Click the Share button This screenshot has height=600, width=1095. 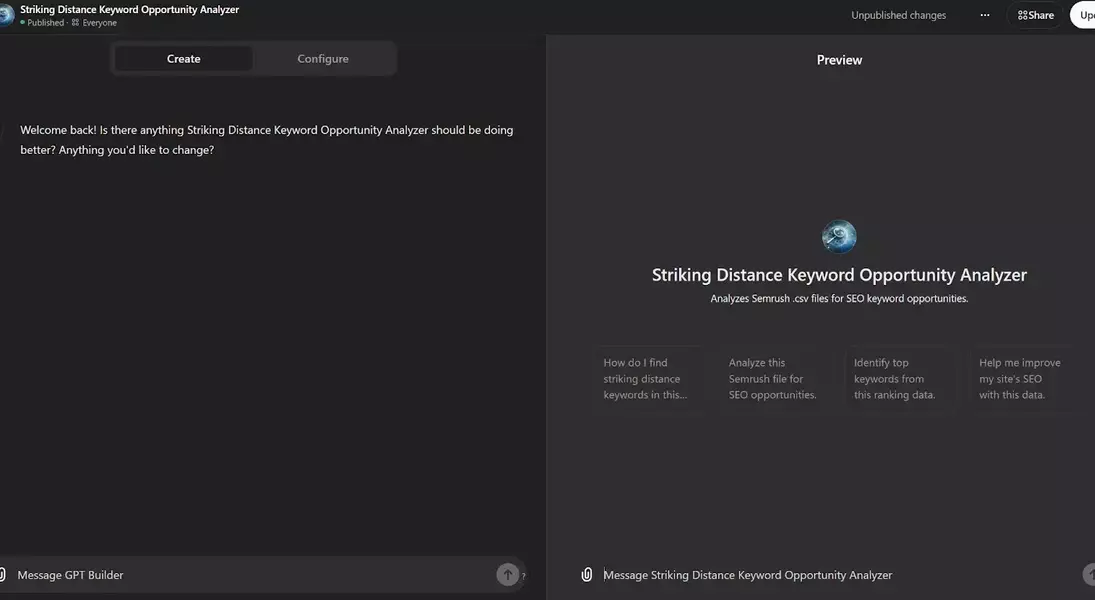point(1035,15)
